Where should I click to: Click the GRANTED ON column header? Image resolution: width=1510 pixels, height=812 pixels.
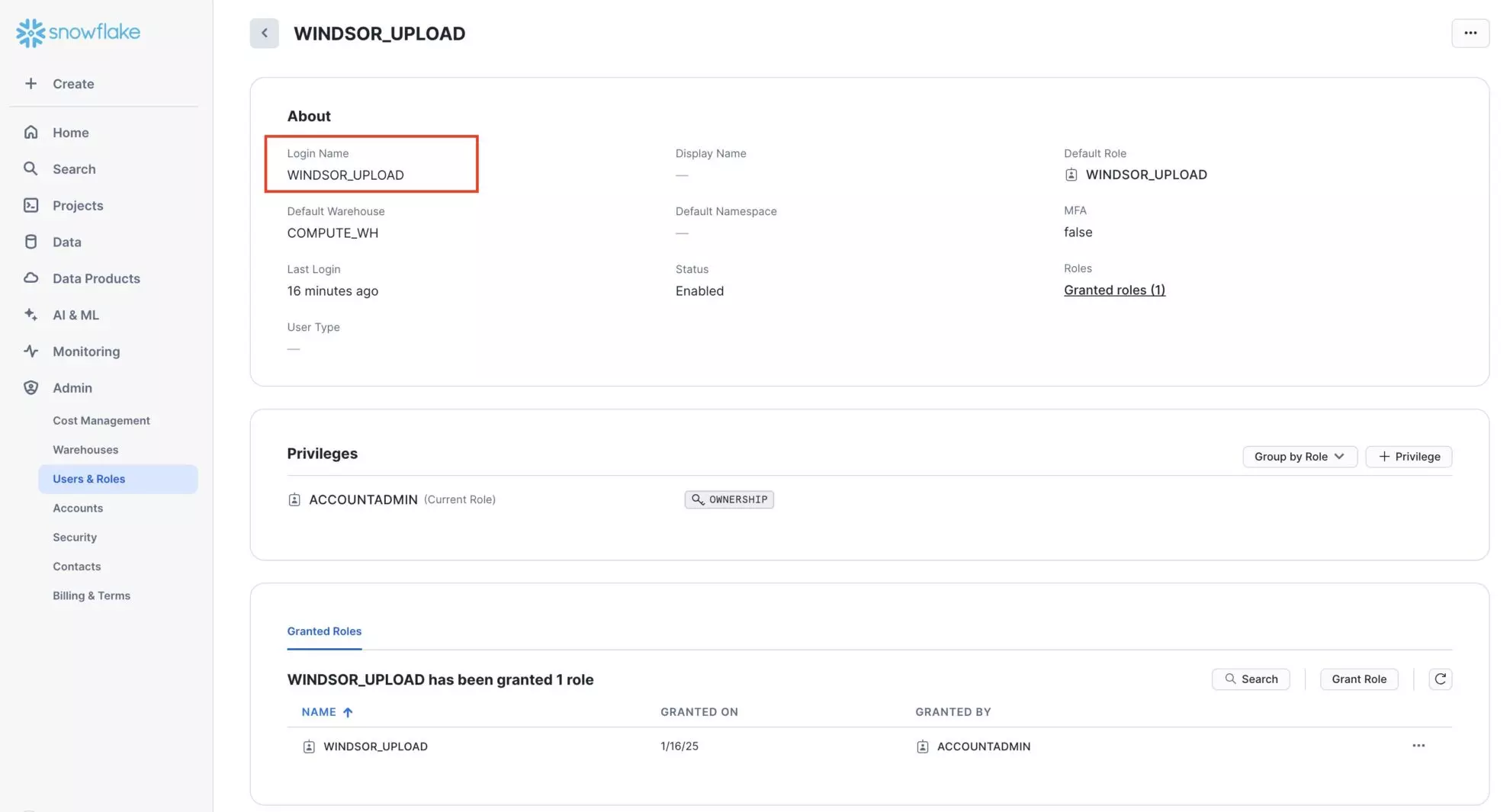tap(699, 712)
